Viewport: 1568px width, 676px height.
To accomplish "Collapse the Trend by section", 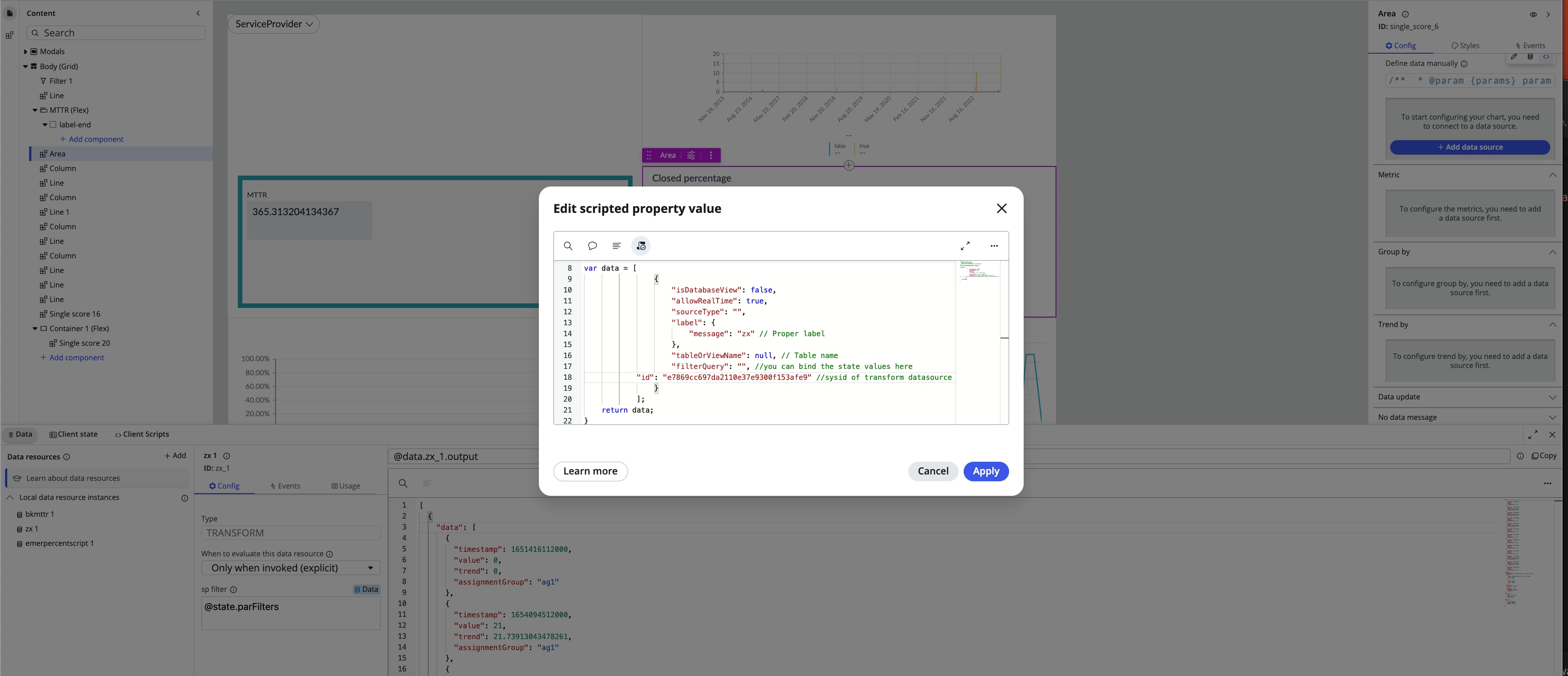I will tap(1552, 325).
